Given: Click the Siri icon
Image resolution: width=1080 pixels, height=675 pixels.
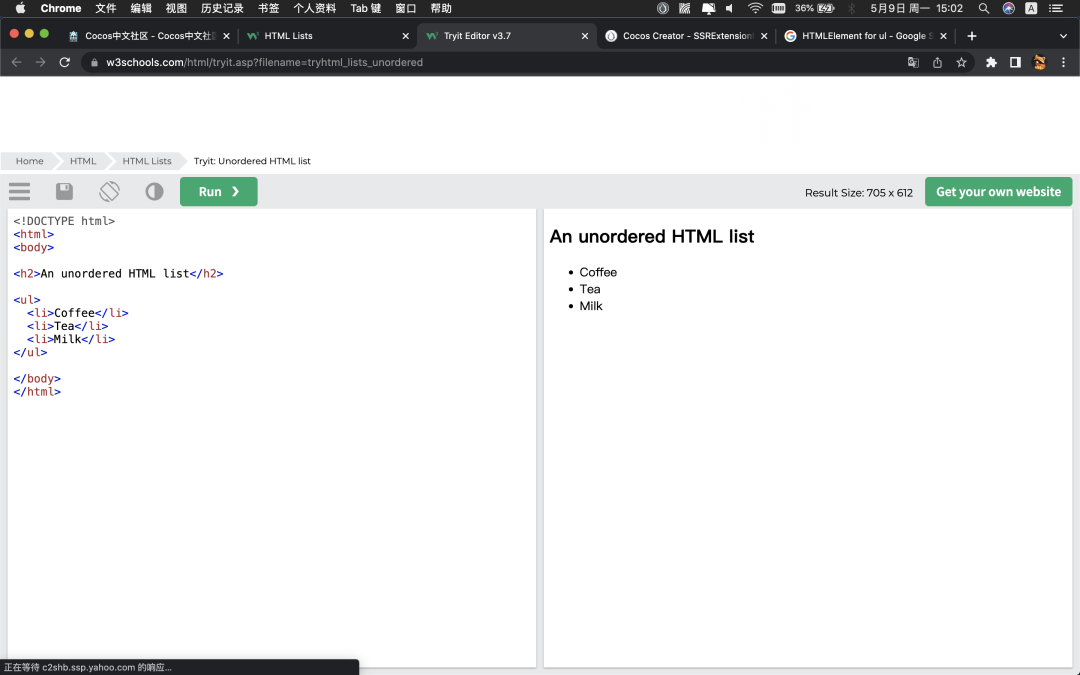Looking at the screenshot, I should click(x=1008, y=8).
